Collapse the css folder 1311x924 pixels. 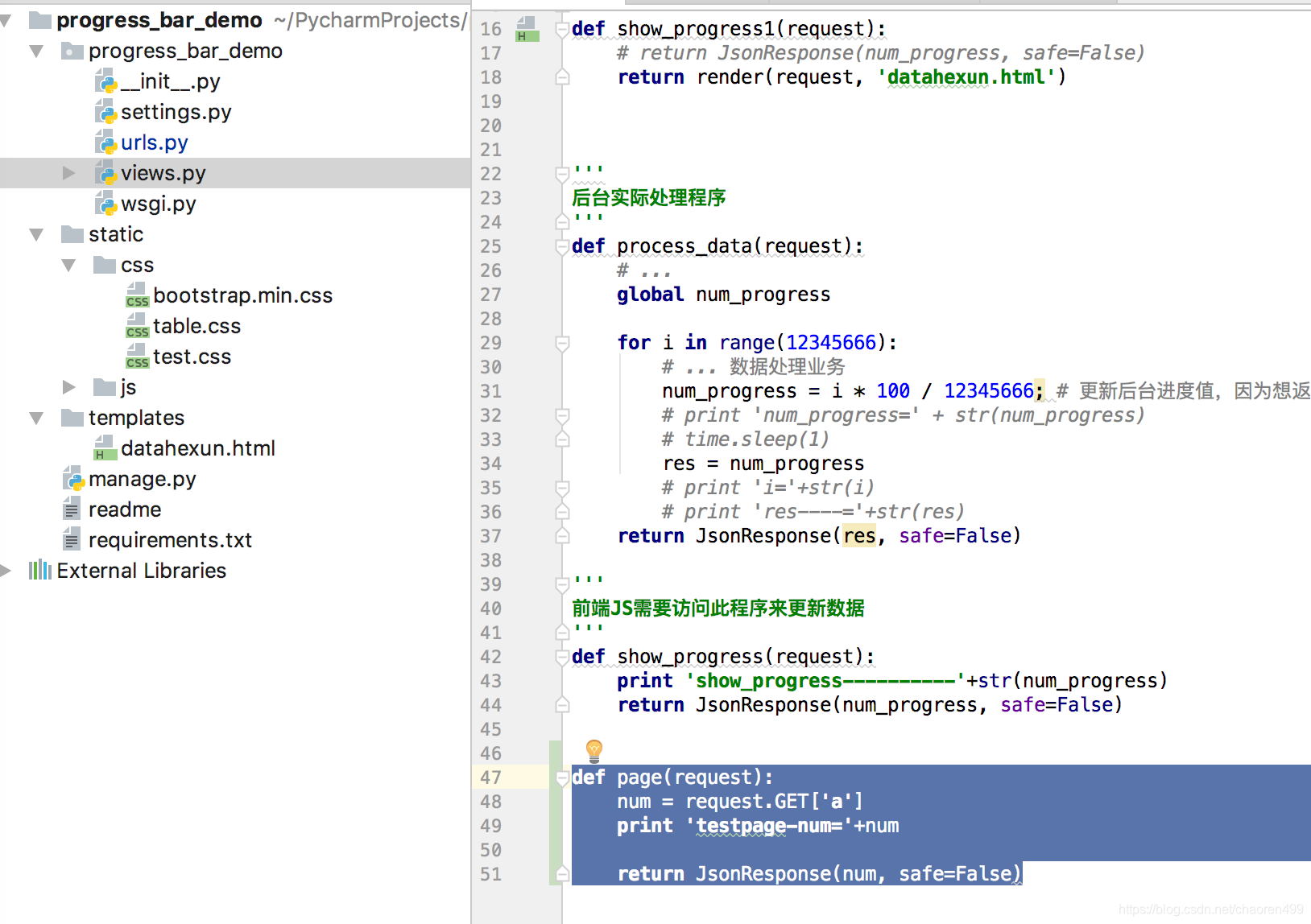[68, 265]
